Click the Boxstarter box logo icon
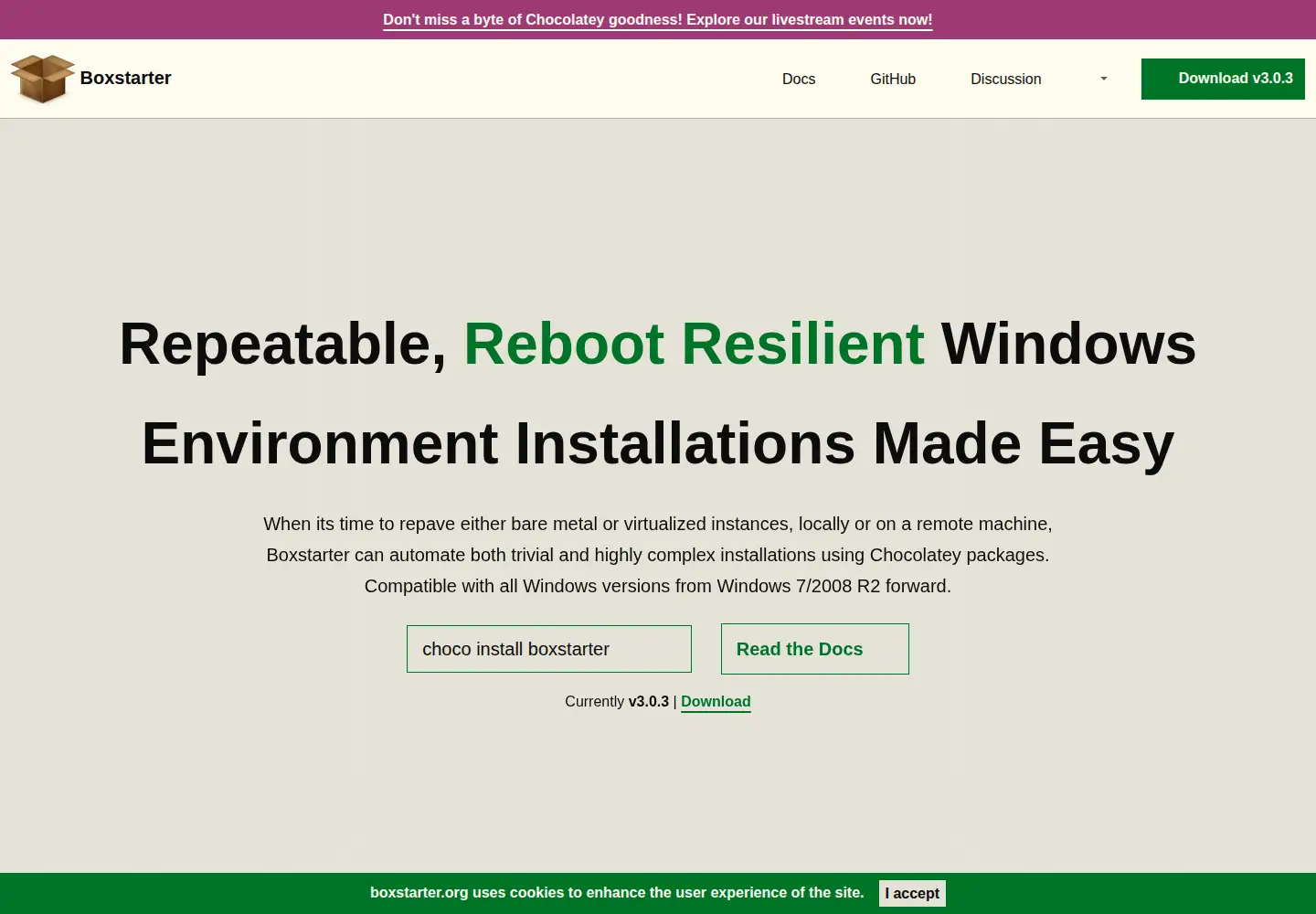This screenshot has width=1316, height=914. click(42, 79)
